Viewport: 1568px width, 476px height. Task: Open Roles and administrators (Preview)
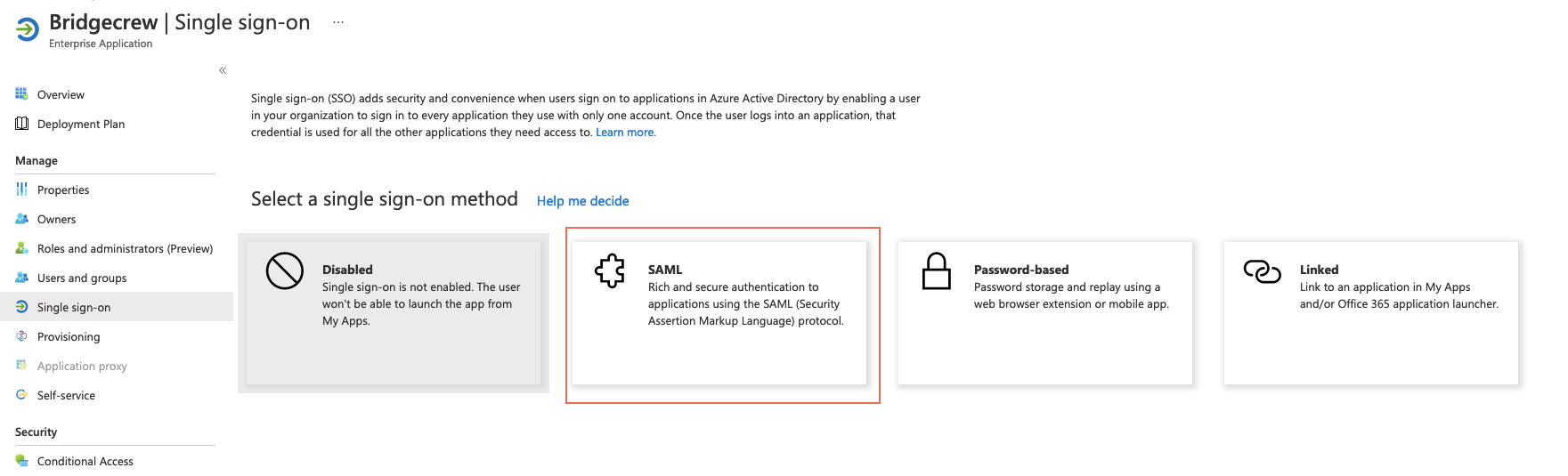pyautogui.click(x=125, y=249)
